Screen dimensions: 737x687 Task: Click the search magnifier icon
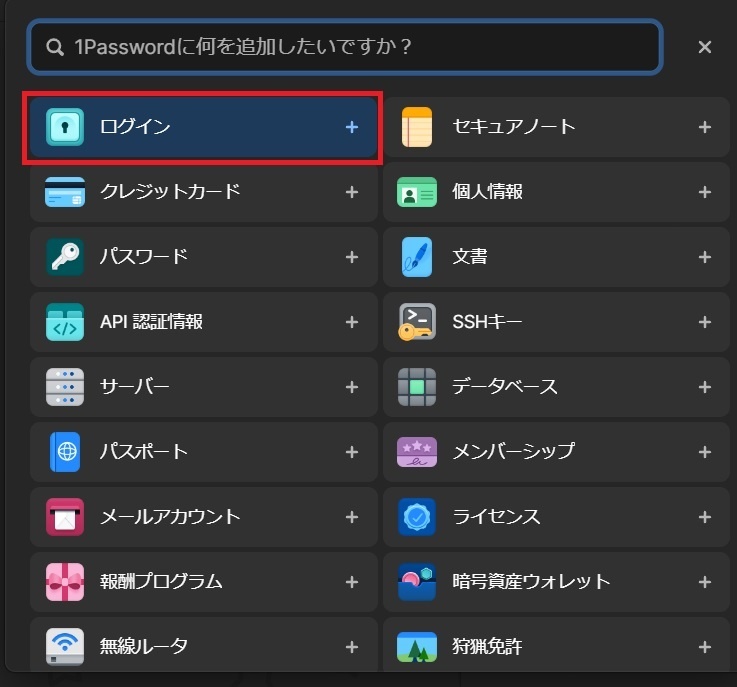55,47
